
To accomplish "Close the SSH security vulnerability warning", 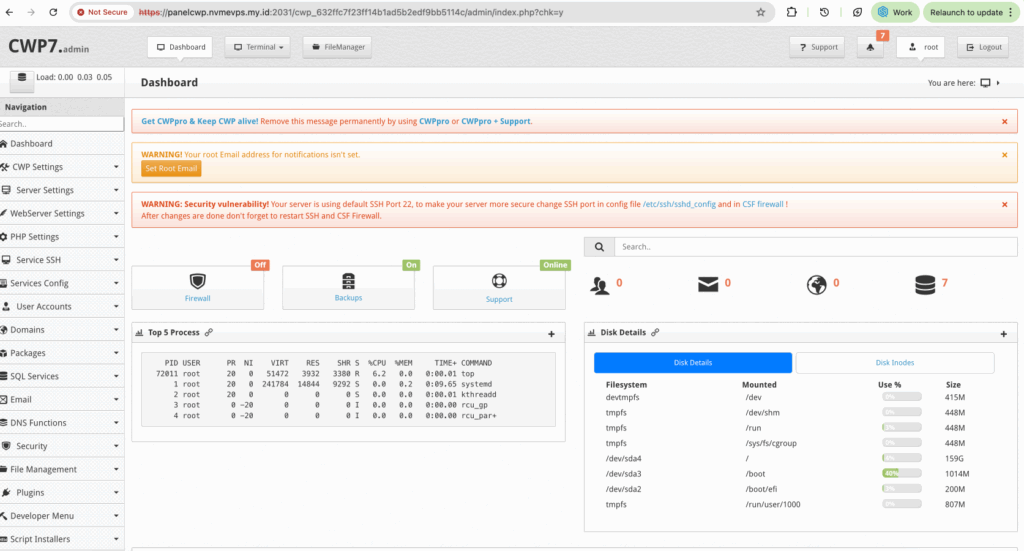I will pyautogui.click(x=1004, y=204).
